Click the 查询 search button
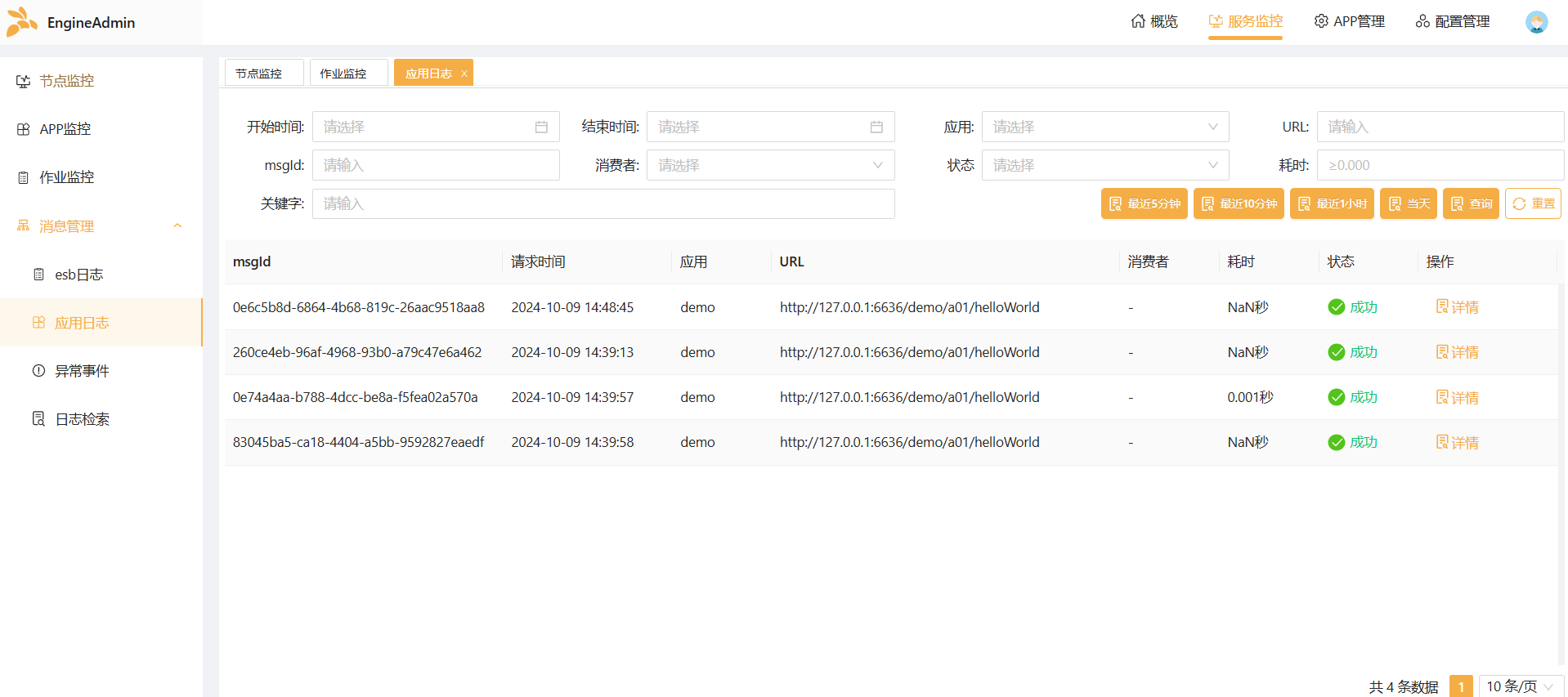Screen dimensions: 1568x697 point(1471,203)
